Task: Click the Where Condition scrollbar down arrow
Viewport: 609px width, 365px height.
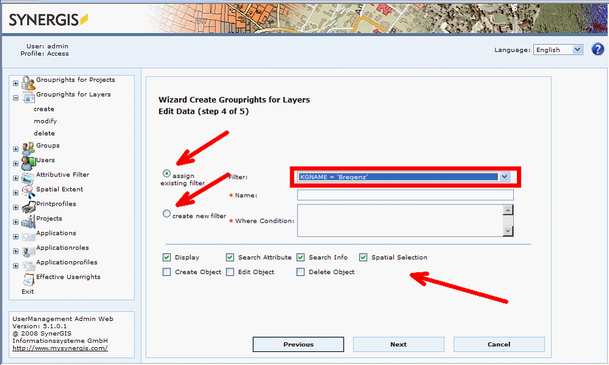Action: [x=508, y=231]
